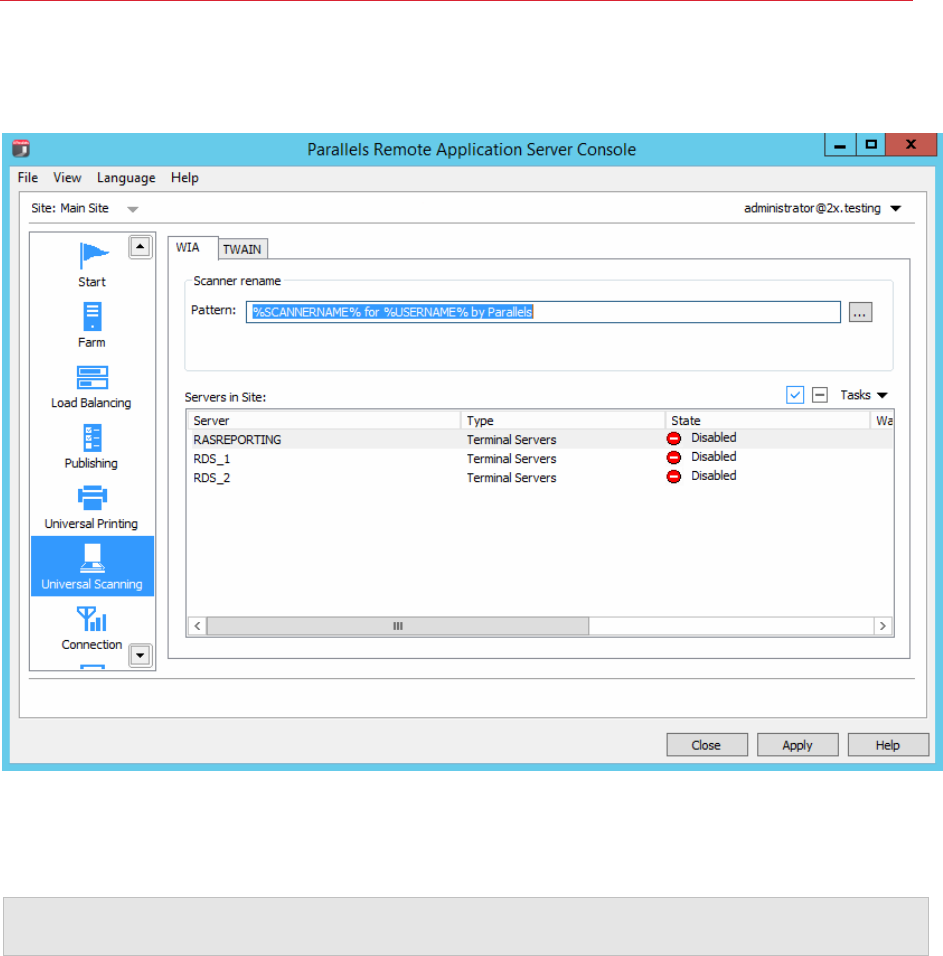This screenshot has height=956, width=943.
Task: Click into the scanner rename Pattern field
Action: click(543, 312)
